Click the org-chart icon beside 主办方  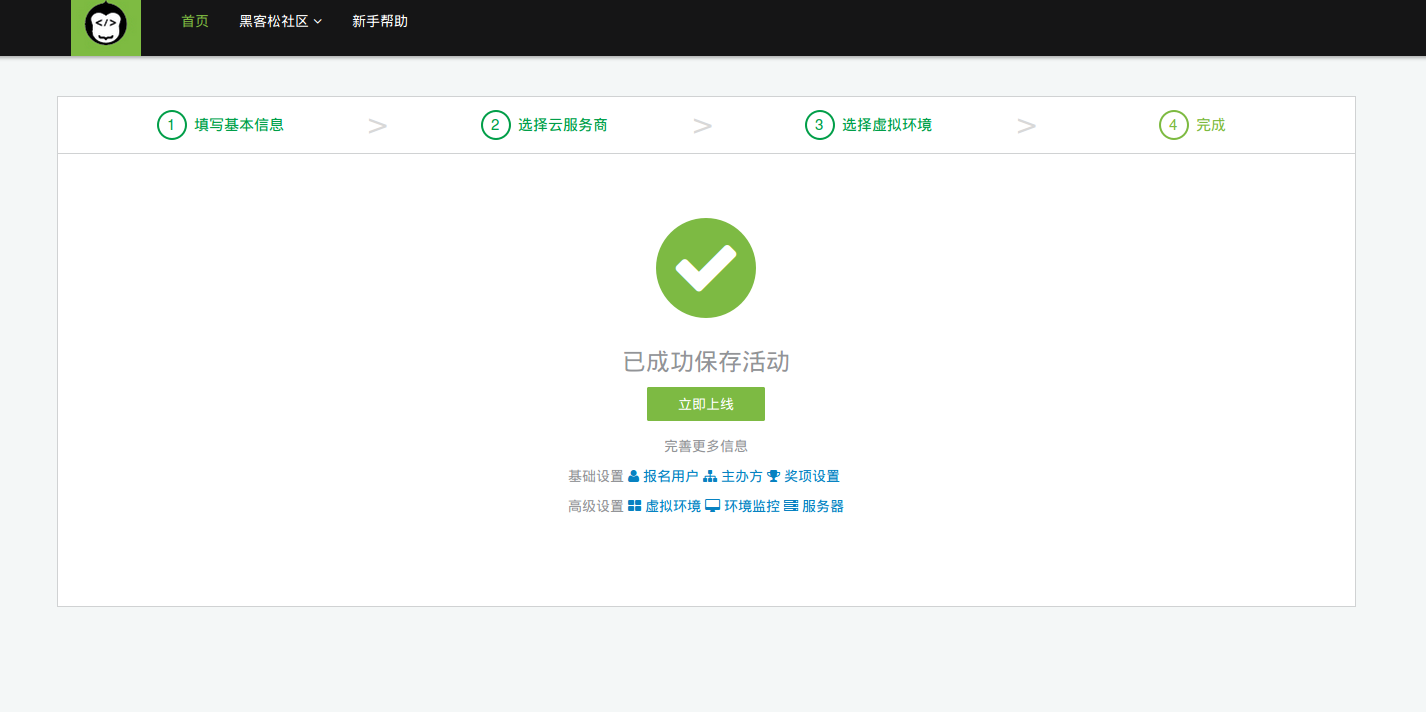(x=710, y=477)
